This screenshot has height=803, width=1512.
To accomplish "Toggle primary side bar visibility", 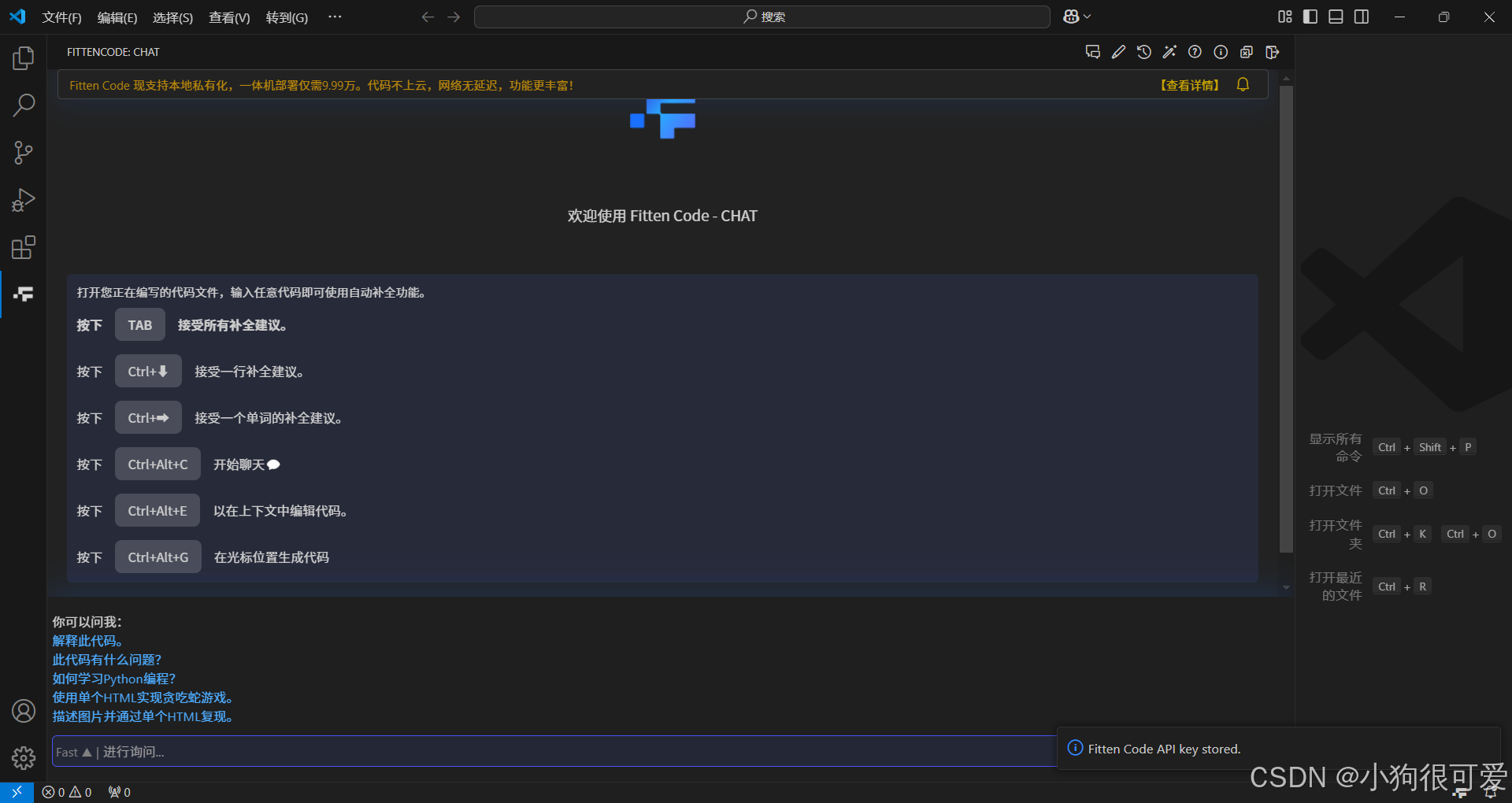I will click(x=1310, y=17).
